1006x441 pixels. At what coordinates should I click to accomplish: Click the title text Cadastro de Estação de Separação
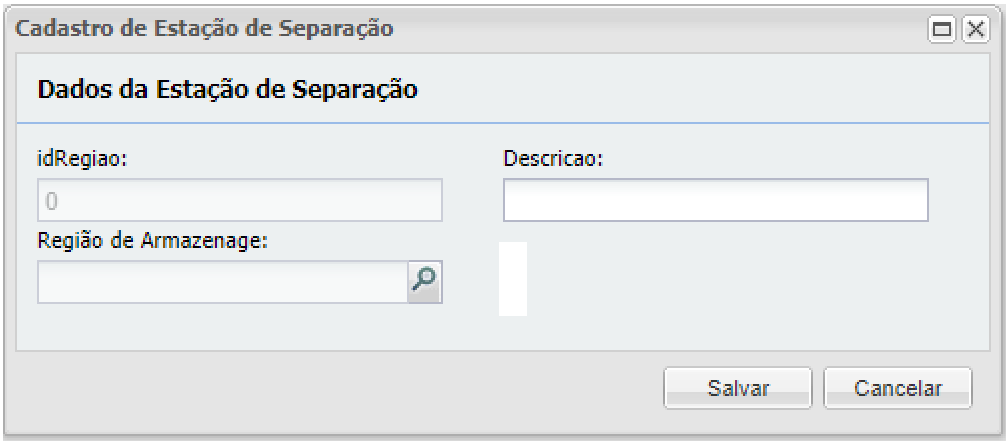[x=205, y=29]
